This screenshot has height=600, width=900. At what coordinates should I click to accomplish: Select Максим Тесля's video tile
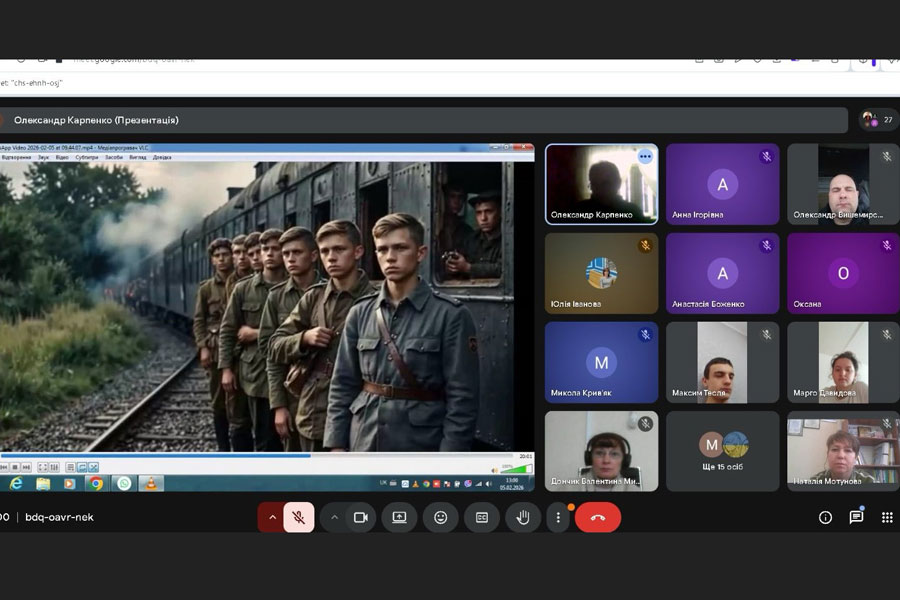point(722,362)
